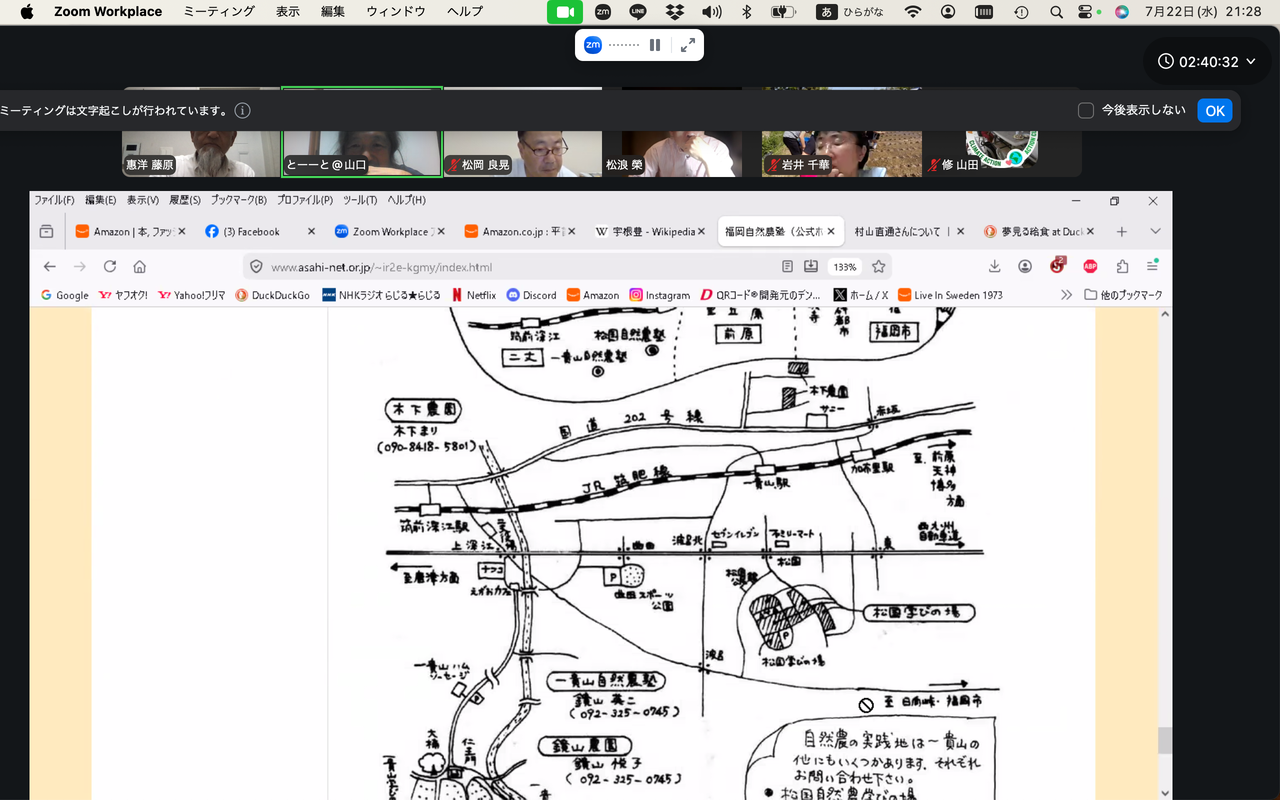
Task: Close the Zoom Workplace browser tab
Action: 440,231
